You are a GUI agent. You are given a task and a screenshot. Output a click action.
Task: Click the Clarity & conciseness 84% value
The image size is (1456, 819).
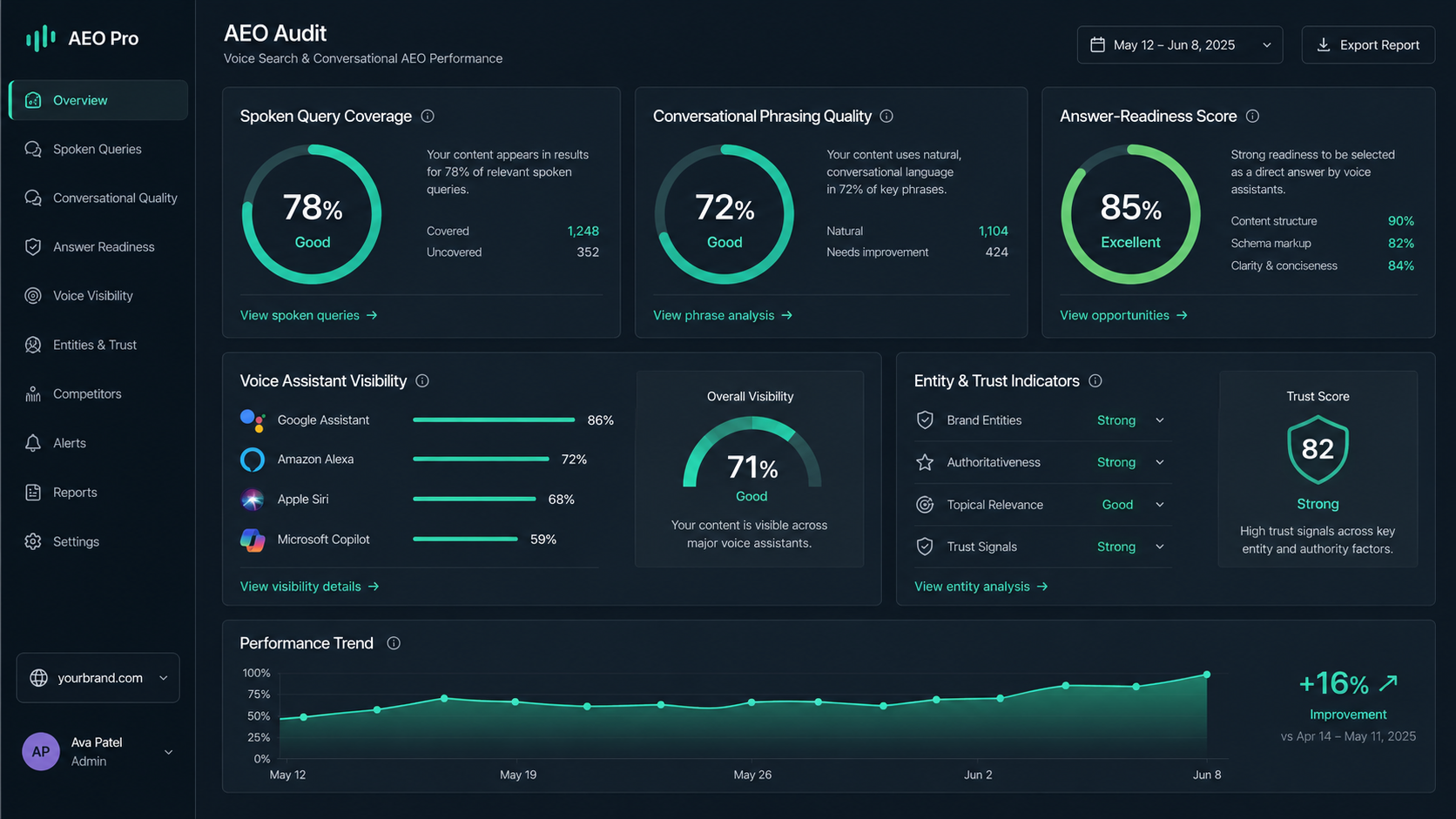(x=1400, y=265)
